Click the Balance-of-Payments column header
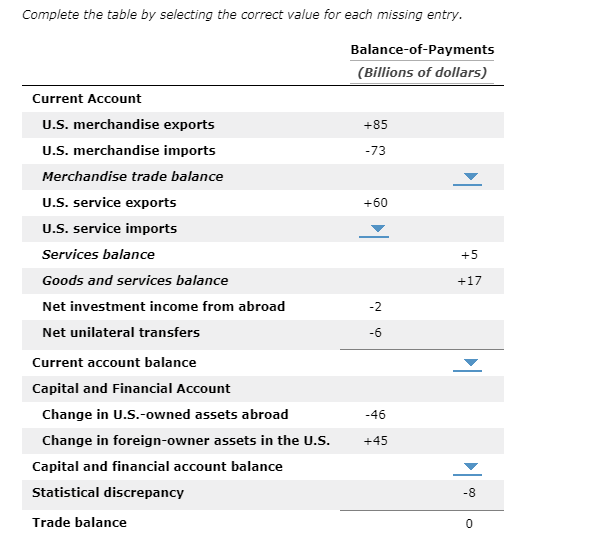The image size is (604, 552). coord(422,50)
